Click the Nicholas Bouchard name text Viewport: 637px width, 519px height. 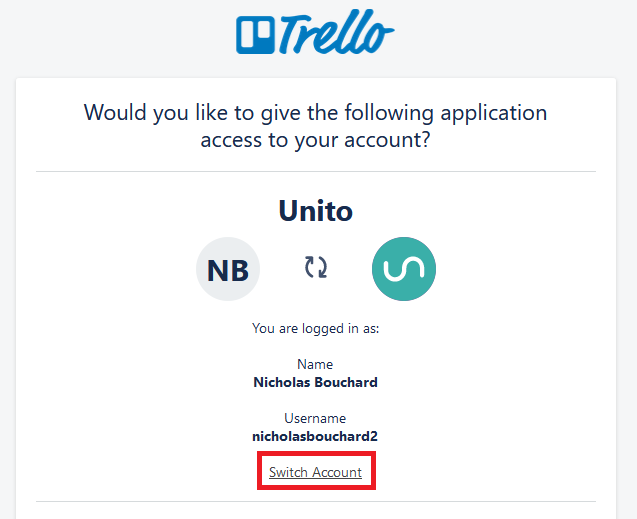point(316,382)
